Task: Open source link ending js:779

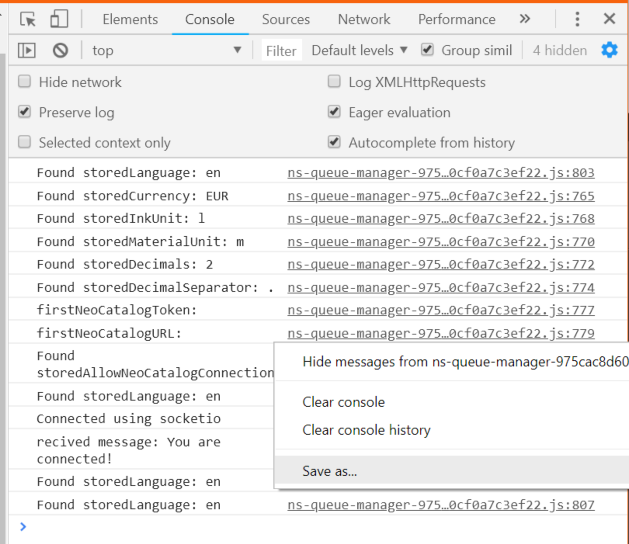Action: tap(441, 333)
